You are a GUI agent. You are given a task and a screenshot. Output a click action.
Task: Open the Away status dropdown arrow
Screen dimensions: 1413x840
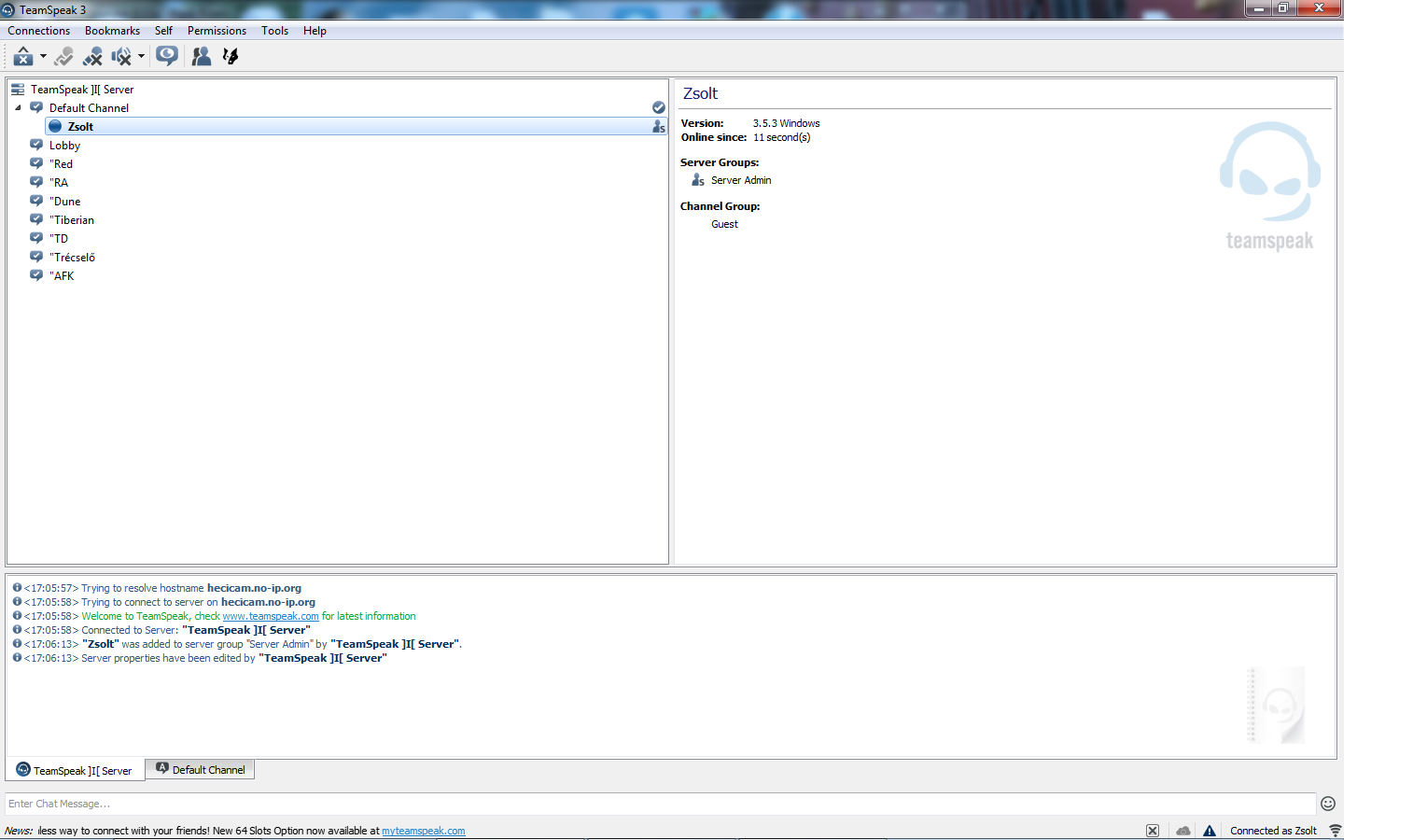(x=43, y=57)
